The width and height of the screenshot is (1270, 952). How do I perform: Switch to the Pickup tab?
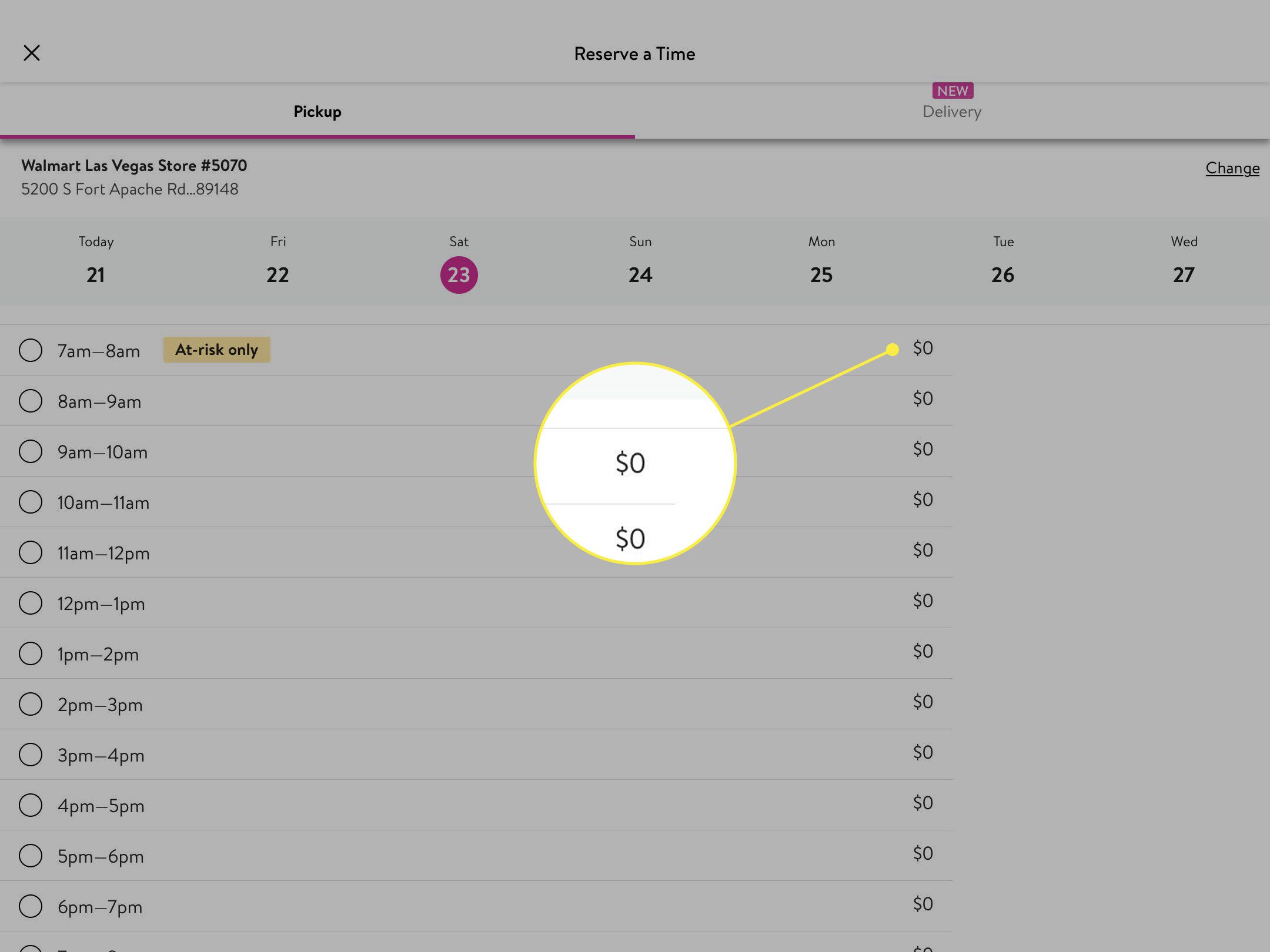317,111
